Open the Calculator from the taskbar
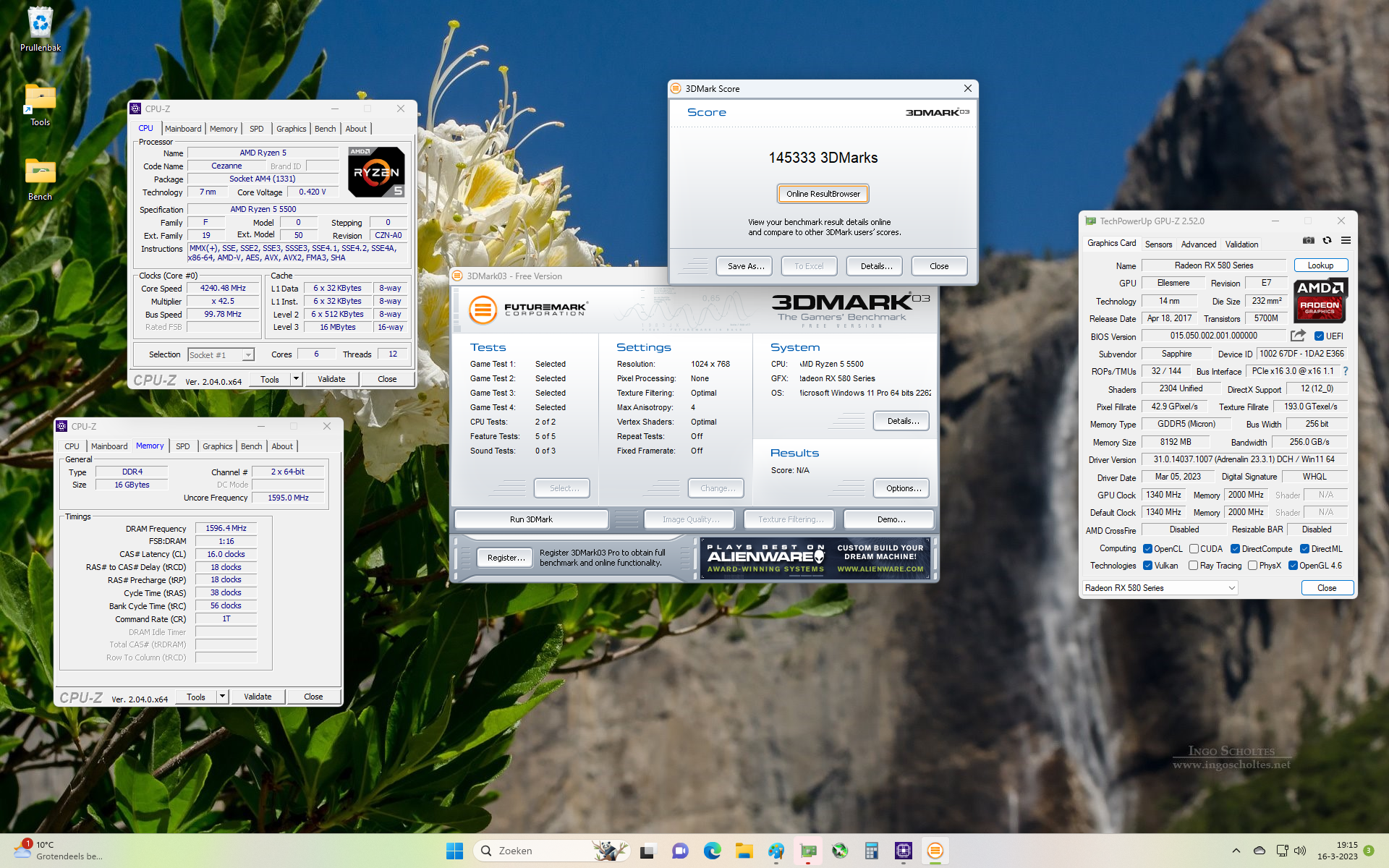1389x868 pixels. 872,851
